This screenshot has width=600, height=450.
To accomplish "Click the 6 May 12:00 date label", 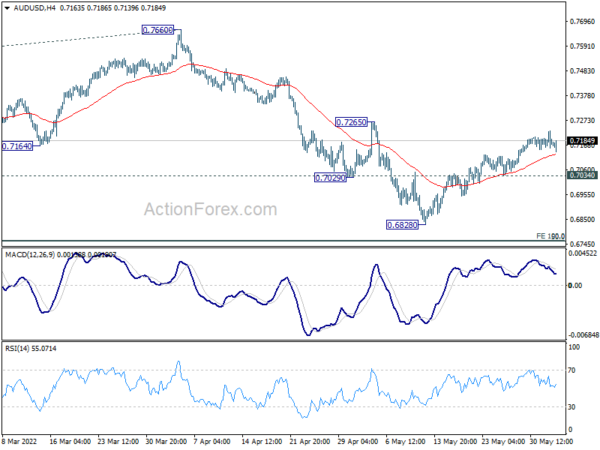I will tap(406, 442).
